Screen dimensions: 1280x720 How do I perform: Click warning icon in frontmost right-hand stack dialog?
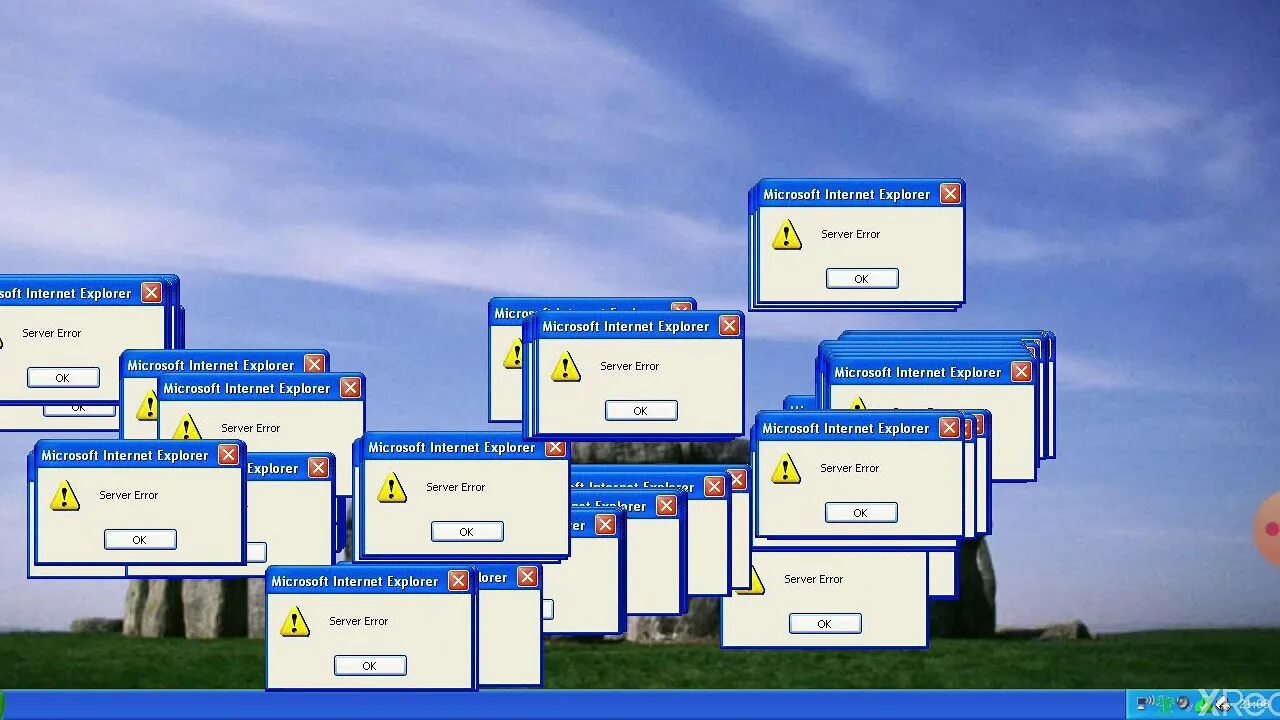[786, 470]
